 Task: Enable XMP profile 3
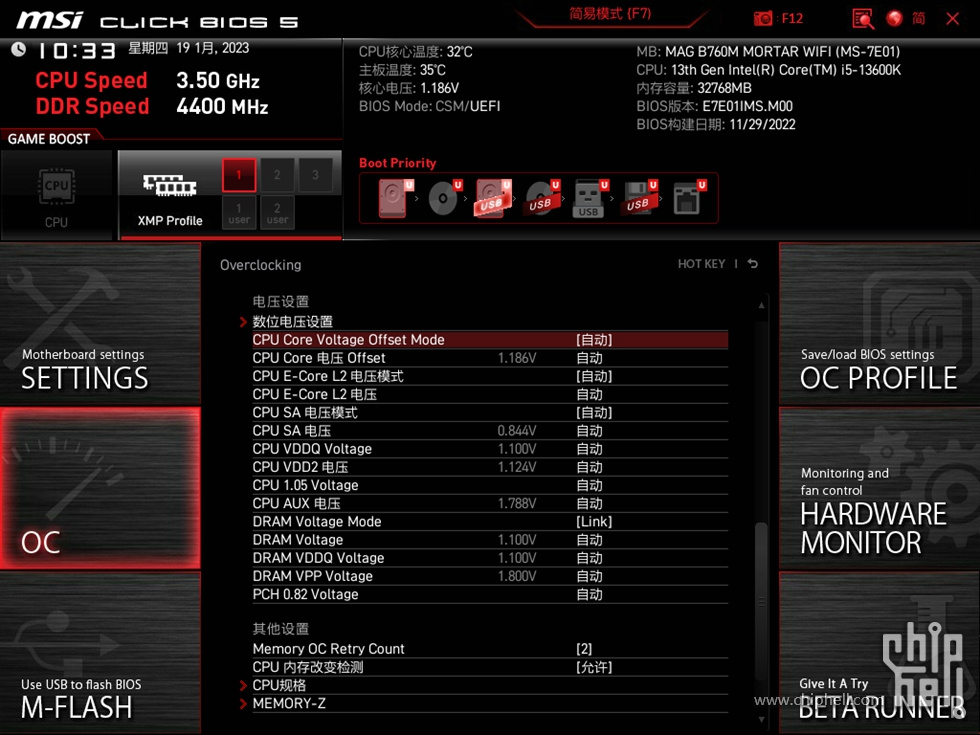[x=315, y=174]
